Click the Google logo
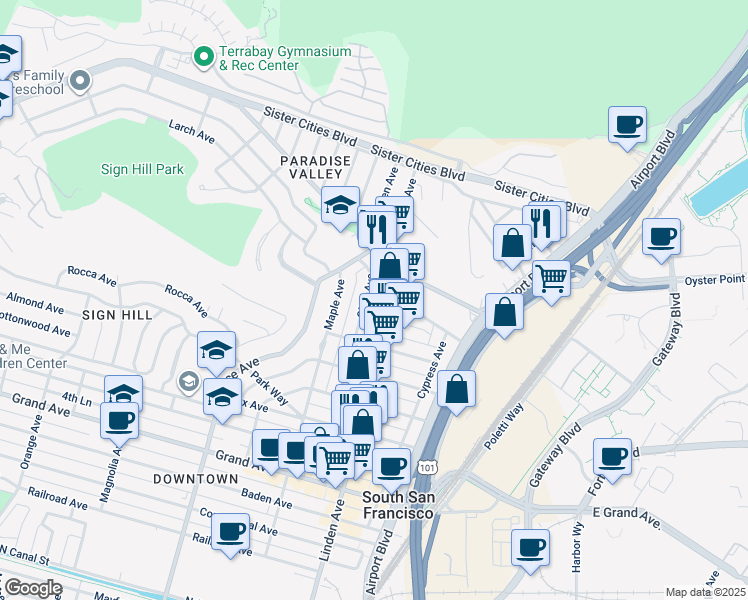The width and height of the screenshot is (748, 600). tap(33, 588)
